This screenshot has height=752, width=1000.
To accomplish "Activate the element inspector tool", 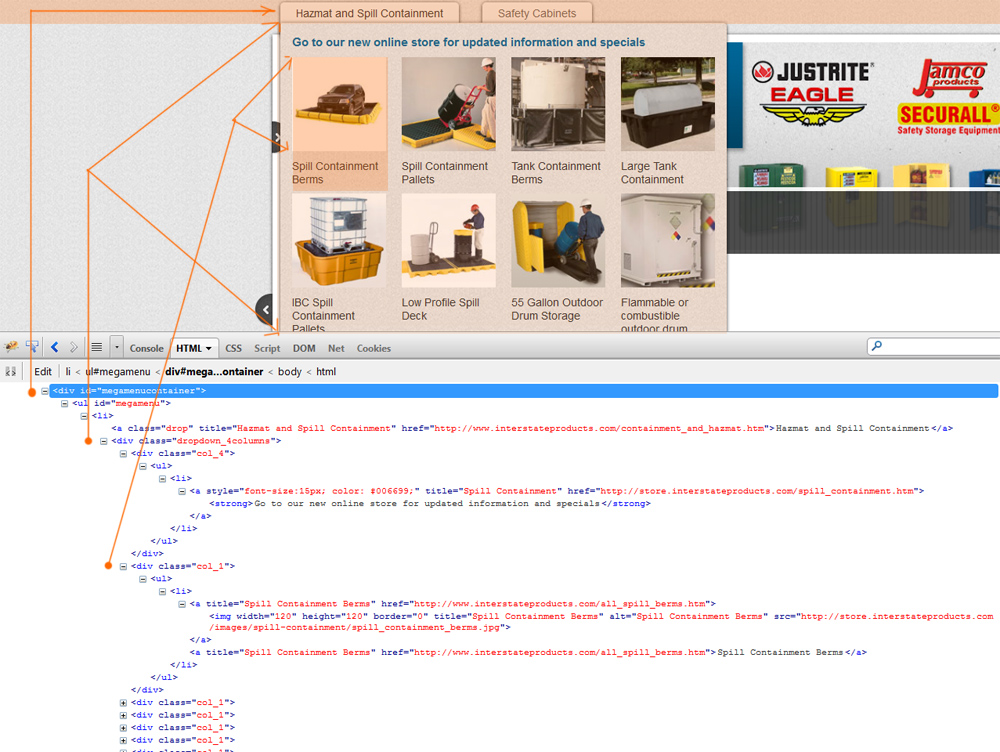I will pyautogui.click(x=32, y=347).
